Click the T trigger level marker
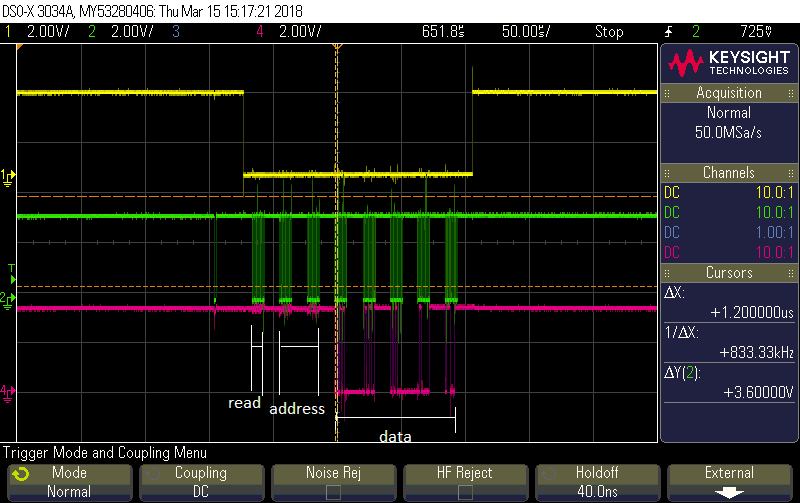Image resolution: width=800 pixels, height=503 pixels. click(x=12, y=273)
